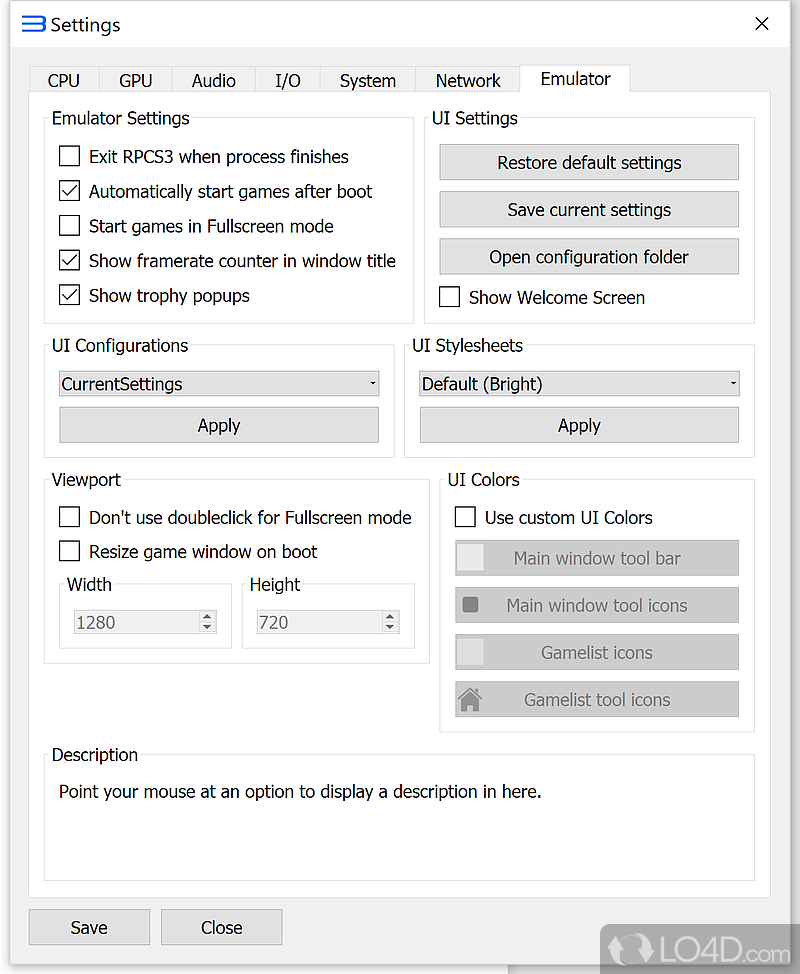Go to the I/O tab
The height and width of the screenshot is (974, 800).
288,80
